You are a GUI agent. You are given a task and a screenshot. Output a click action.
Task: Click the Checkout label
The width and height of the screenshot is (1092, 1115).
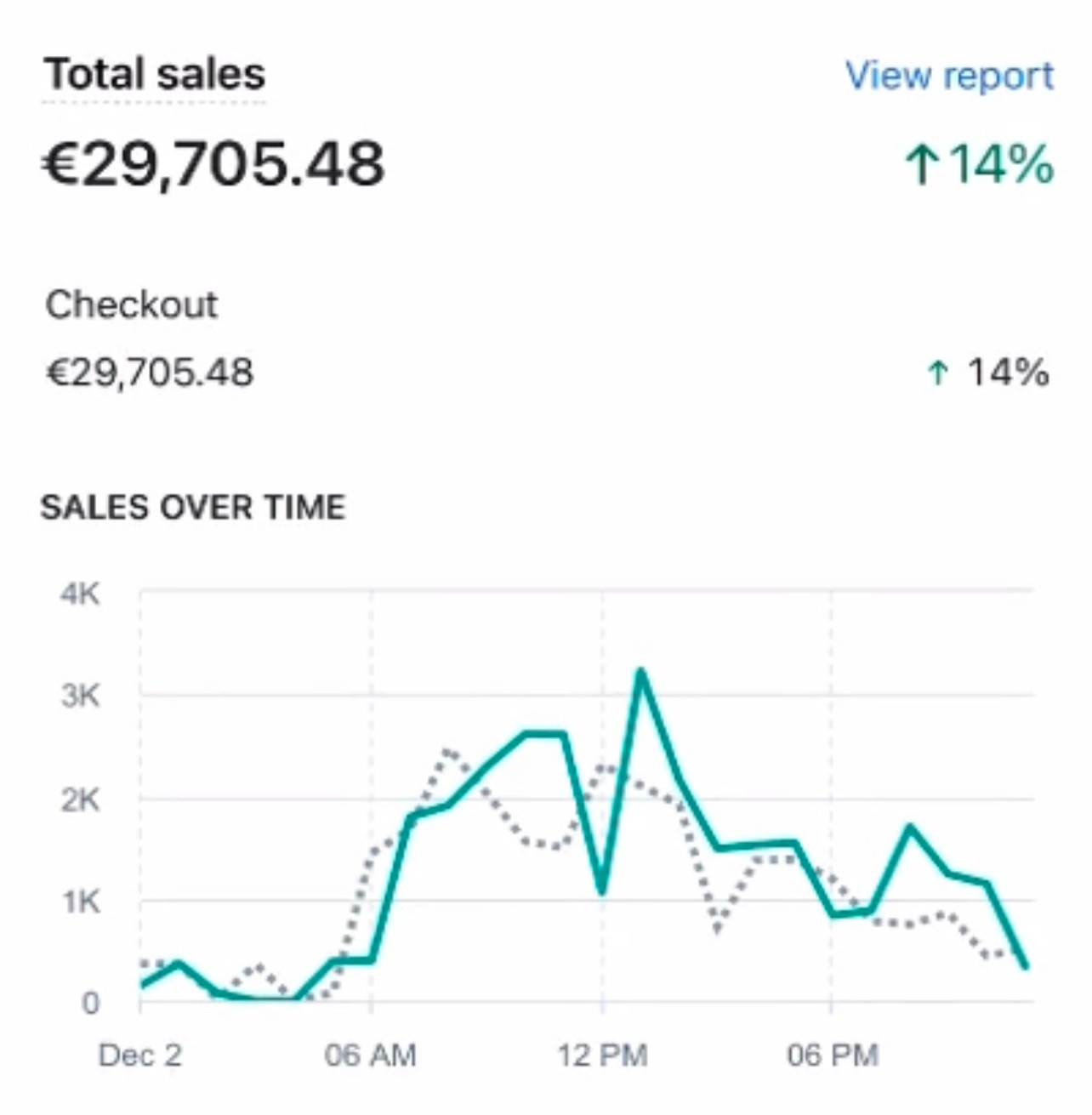(132, 304)
